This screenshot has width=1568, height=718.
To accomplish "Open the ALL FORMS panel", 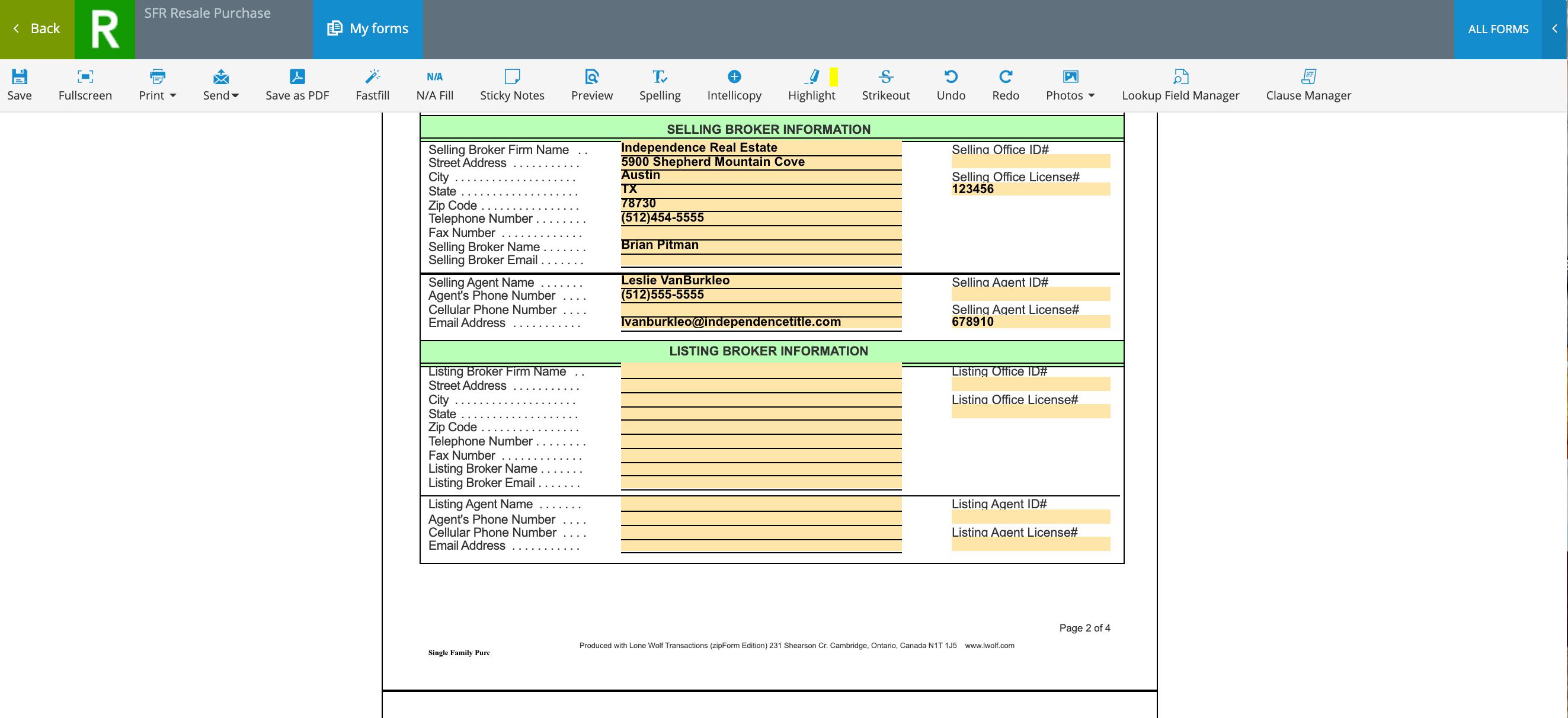I will 1498,29.
